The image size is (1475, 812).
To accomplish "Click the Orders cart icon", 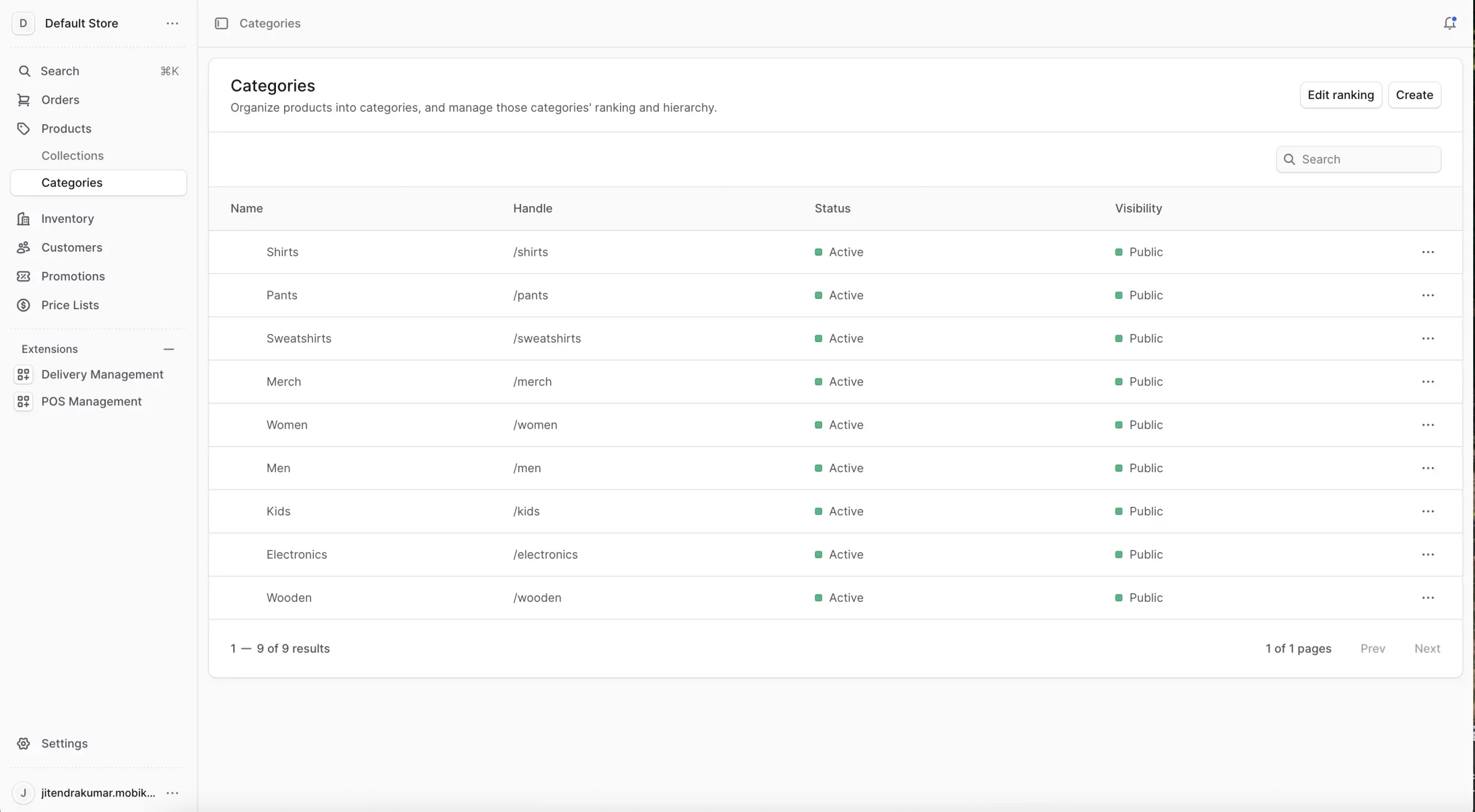I will coord(24,100).
